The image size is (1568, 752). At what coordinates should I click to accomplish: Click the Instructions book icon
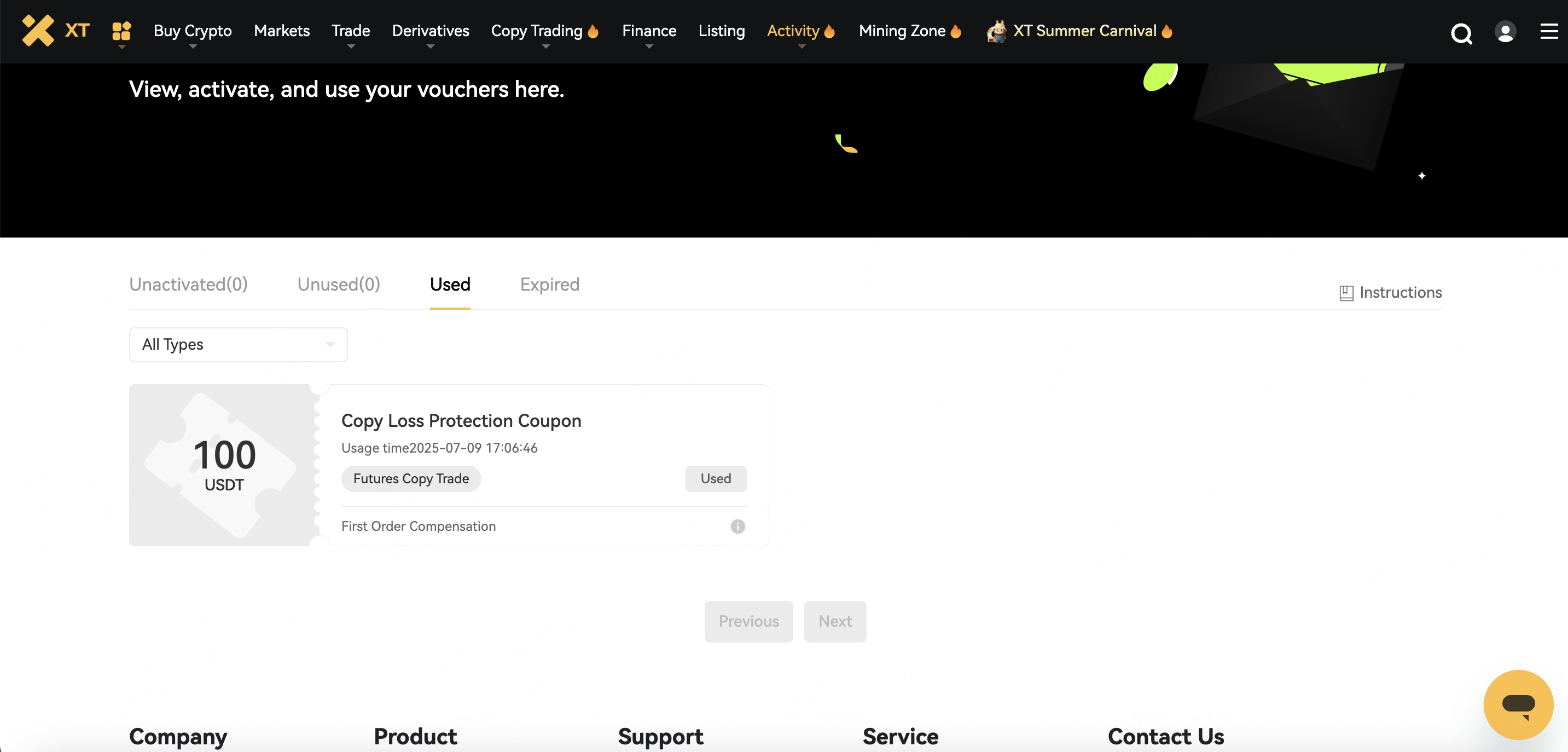1346,293
